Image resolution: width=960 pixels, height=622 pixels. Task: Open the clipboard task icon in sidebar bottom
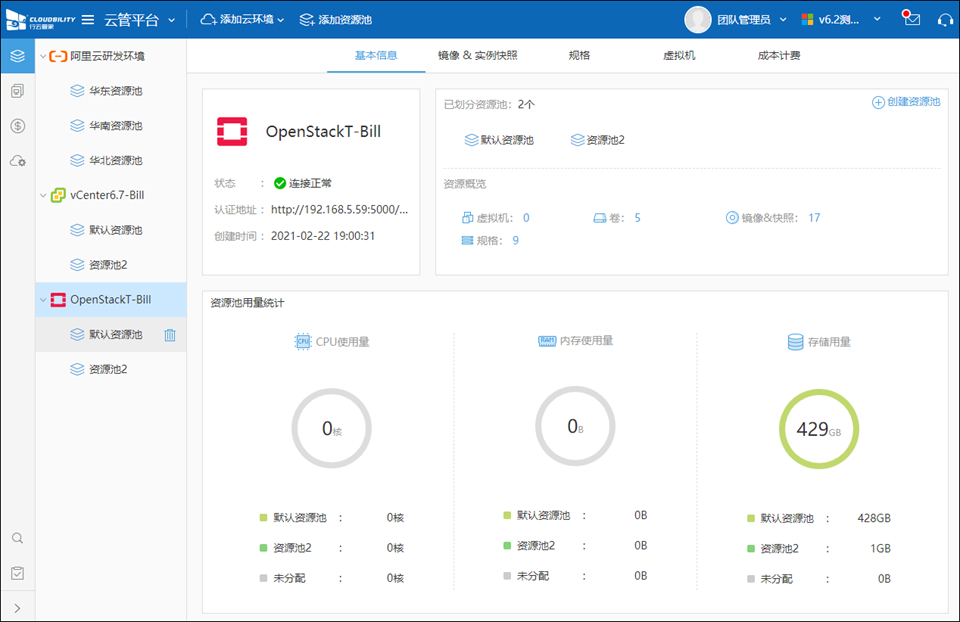coord(17,573)
